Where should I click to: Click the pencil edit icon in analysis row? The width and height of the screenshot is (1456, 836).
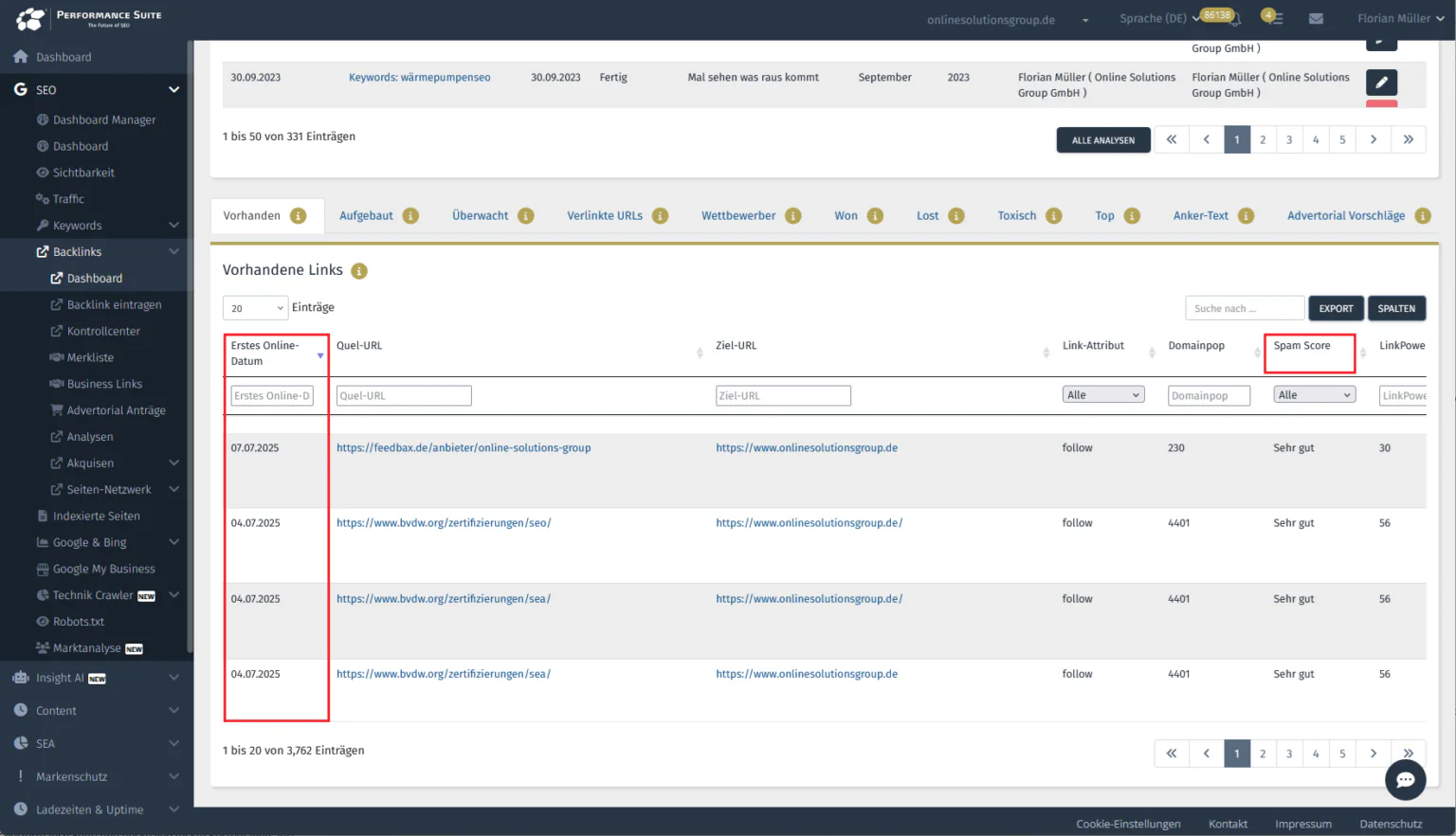(1381, 82)
